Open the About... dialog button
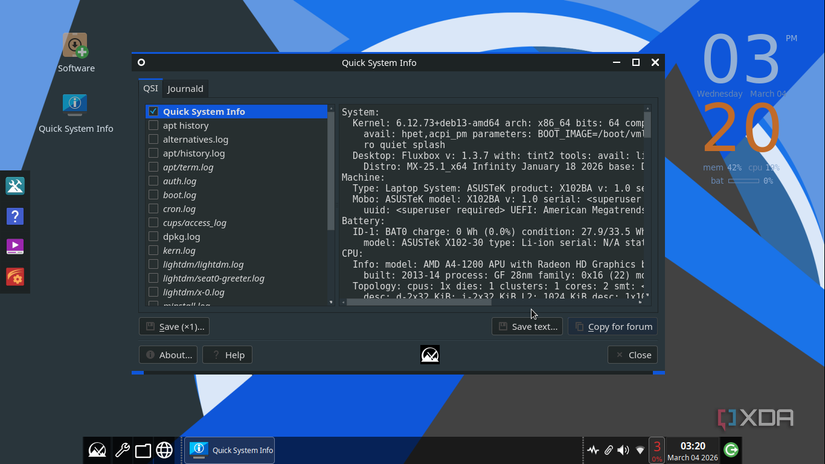Viewport: 825px width, 464px height. click(x=168, y=355)
